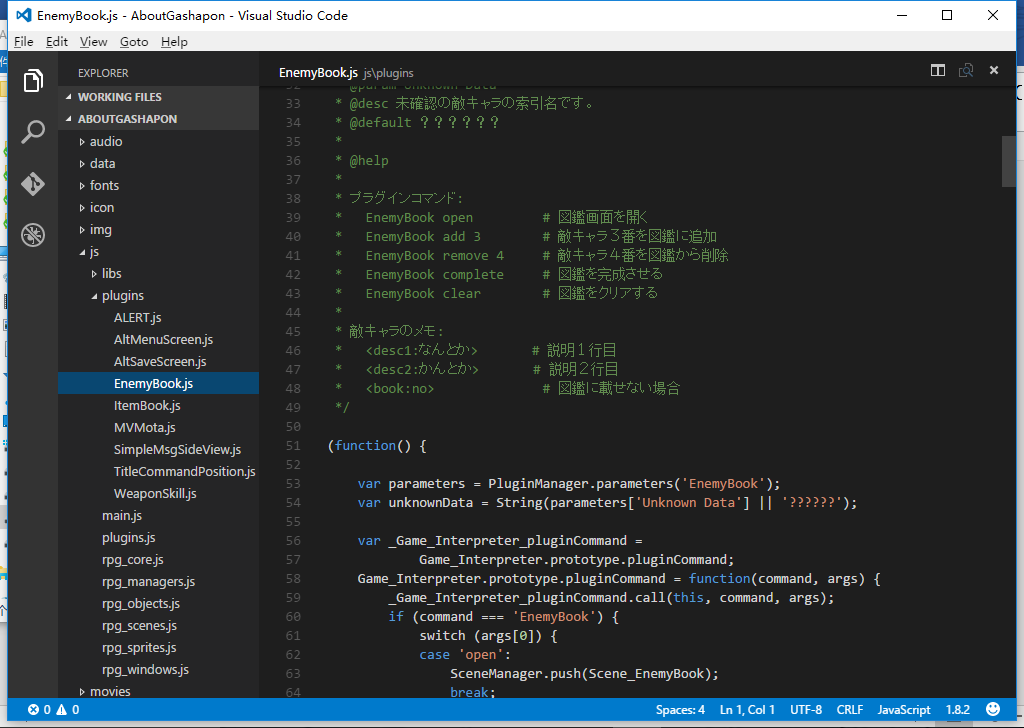This screenshot has height=728, width=1024.
Task: Split the editor with the split icon
Action: point(938,71)
